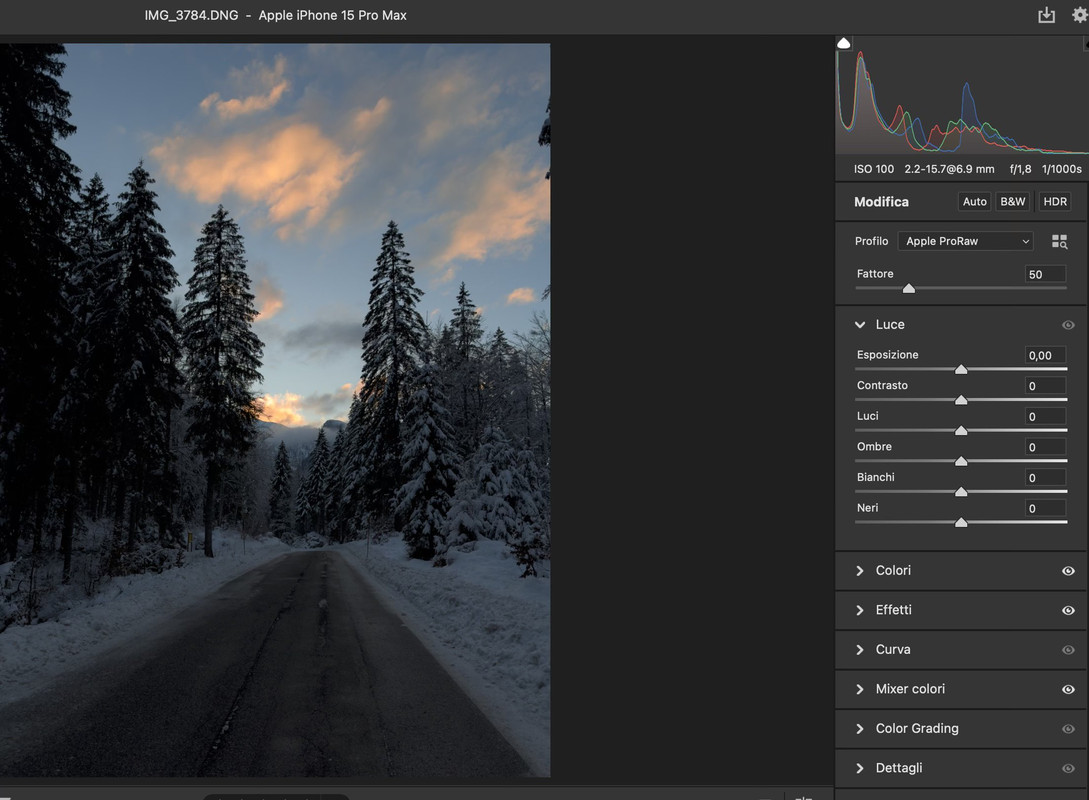Image resolution: width=1089 pixels, height=800 pixels.
Task: Click the snowy forest road photo preview
Action: tap(275, 410)
